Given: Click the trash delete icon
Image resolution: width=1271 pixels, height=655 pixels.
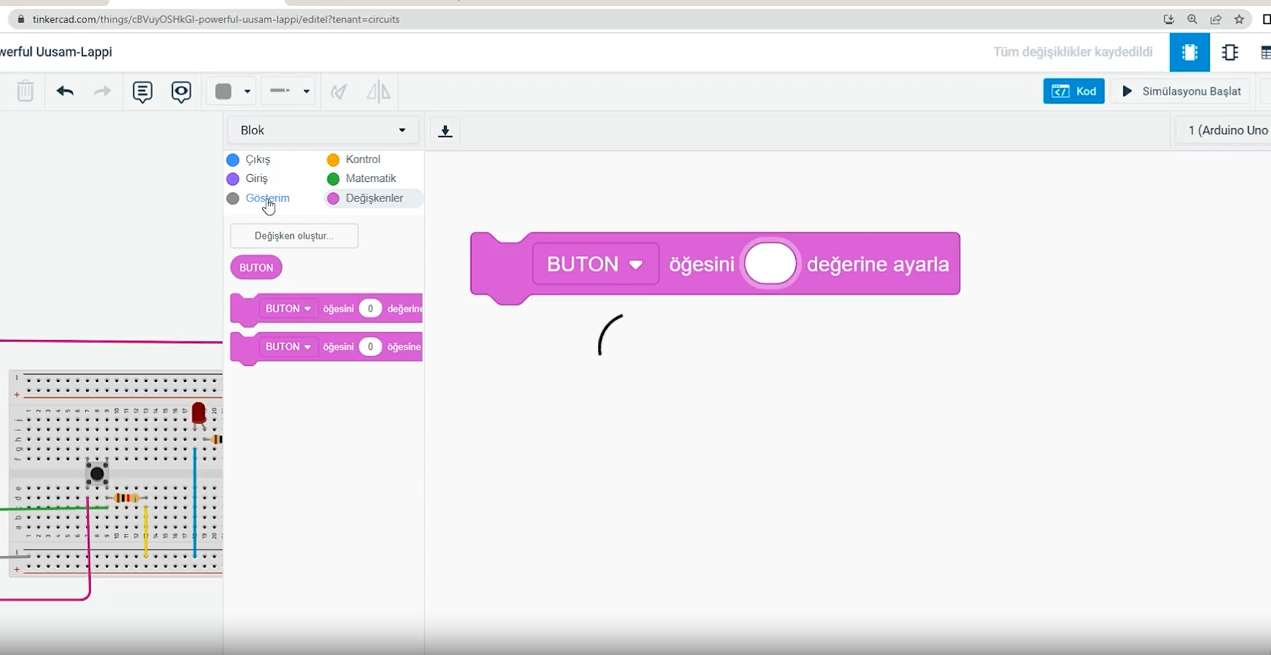Looking at the screenshot, I should click(x=25, y=92).
